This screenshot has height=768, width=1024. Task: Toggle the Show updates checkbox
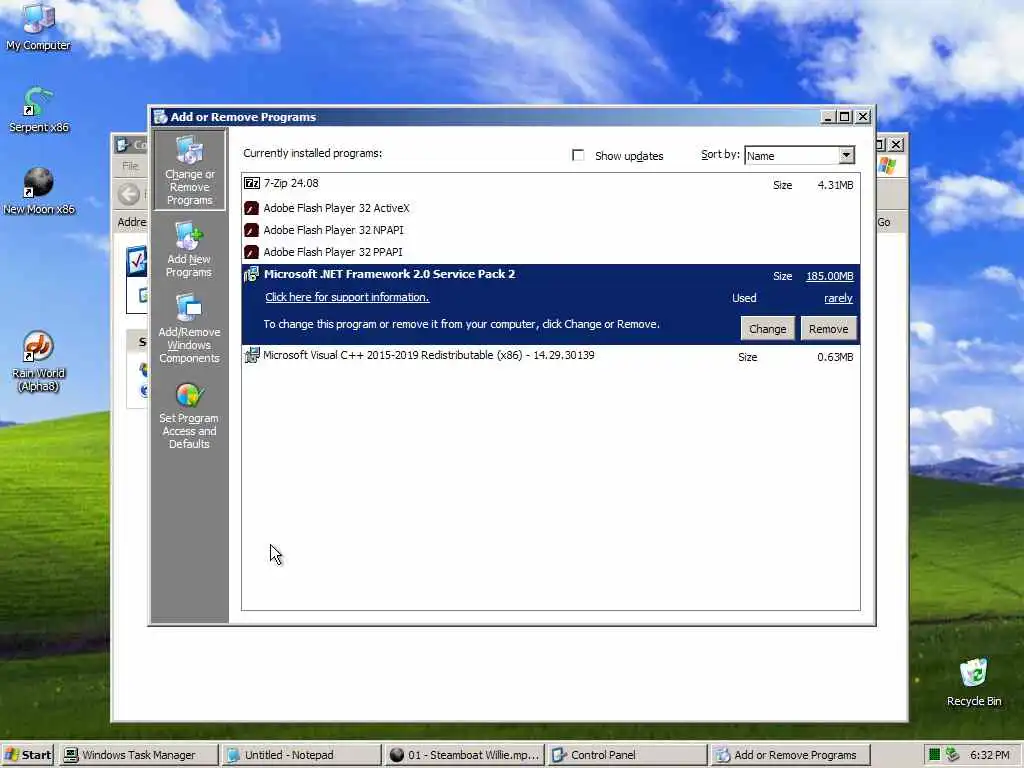click(x=578, y=155)
